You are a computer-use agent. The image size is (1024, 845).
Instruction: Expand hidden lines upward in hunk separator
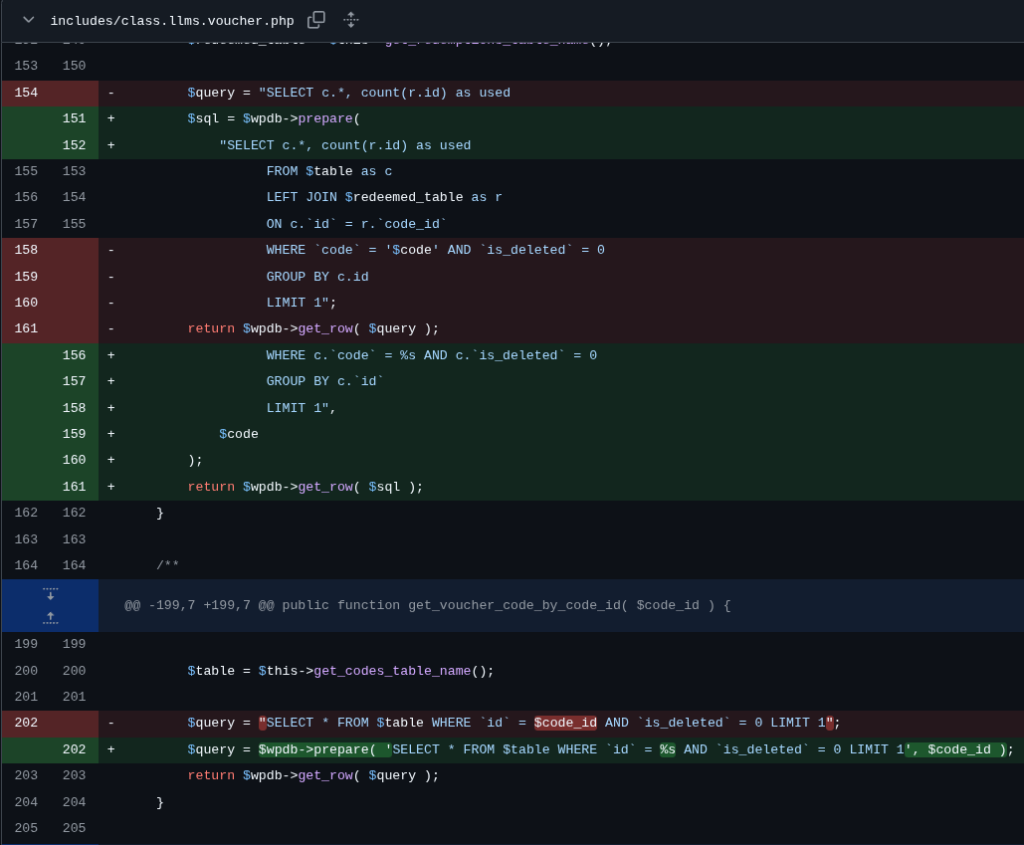coord(50,617)
